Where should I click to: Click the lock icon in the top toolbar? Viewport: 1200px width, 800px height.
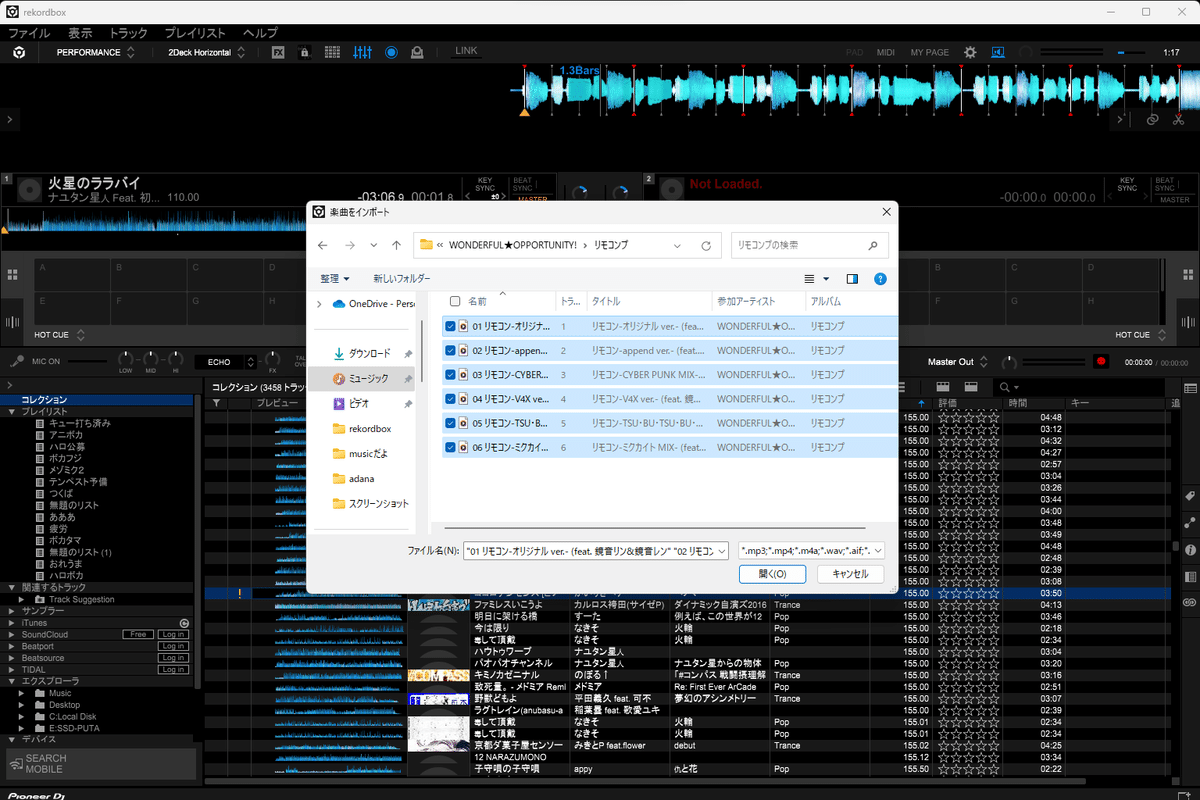coord(305,52)
